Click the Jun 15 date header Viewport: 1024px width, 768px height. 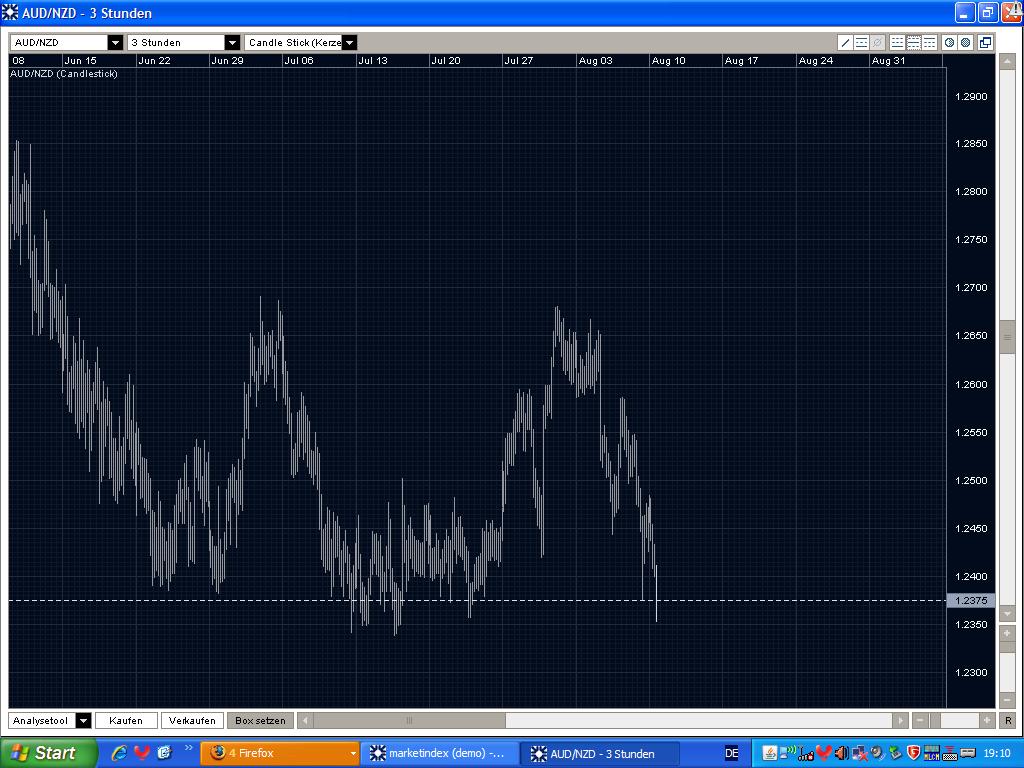81,60
